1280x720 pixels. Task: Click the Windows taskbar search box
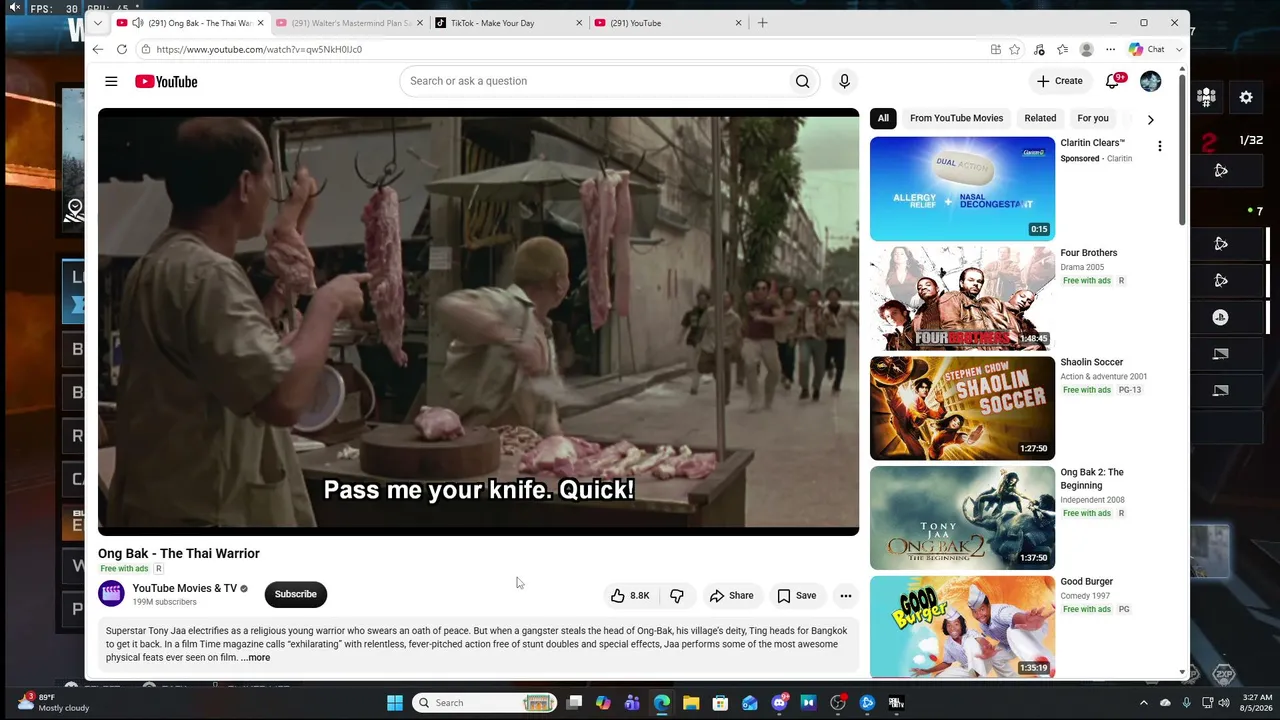pos(484,703)
